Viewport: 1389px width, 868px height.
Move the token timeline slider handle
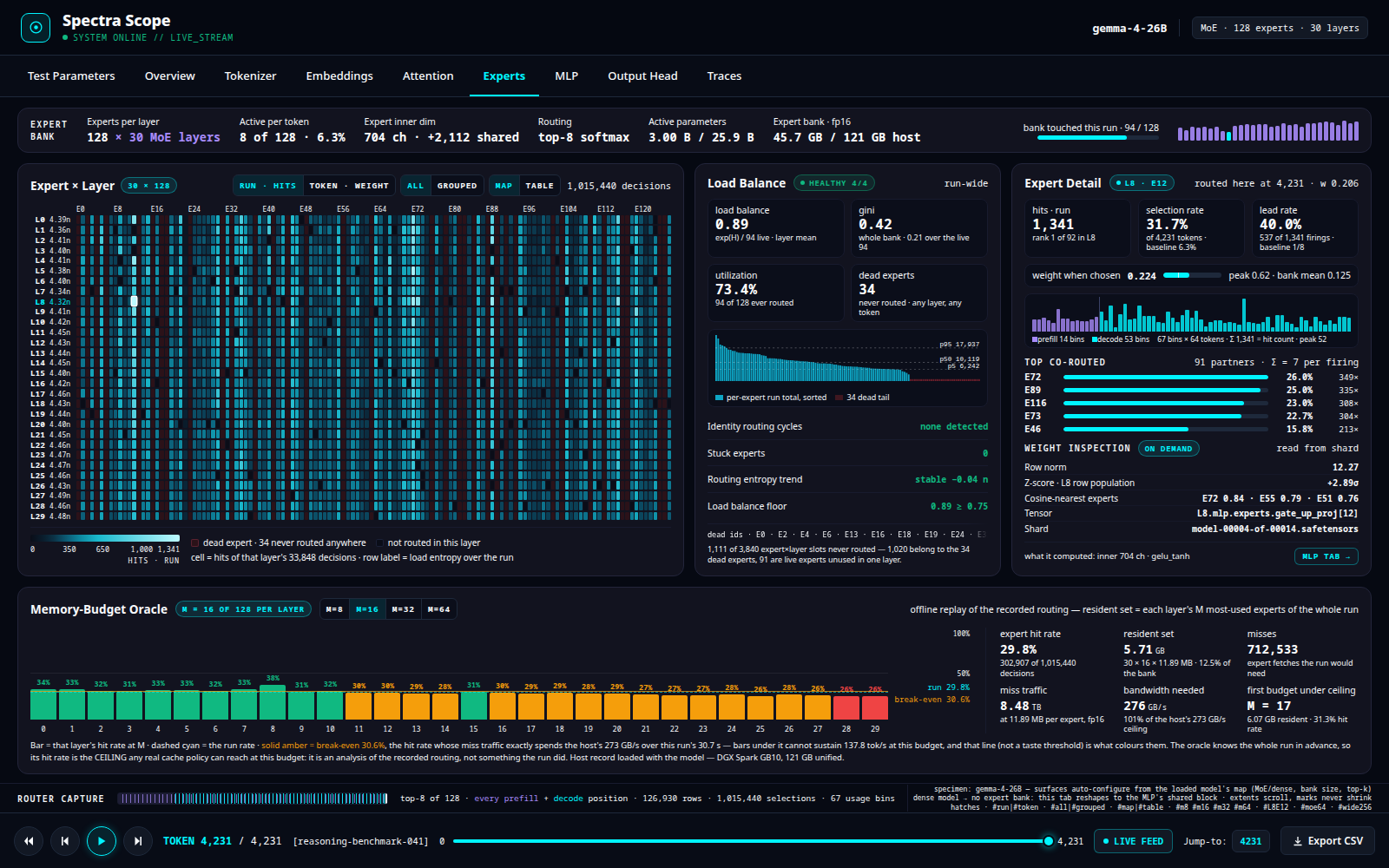click(x=1049, y=841)
